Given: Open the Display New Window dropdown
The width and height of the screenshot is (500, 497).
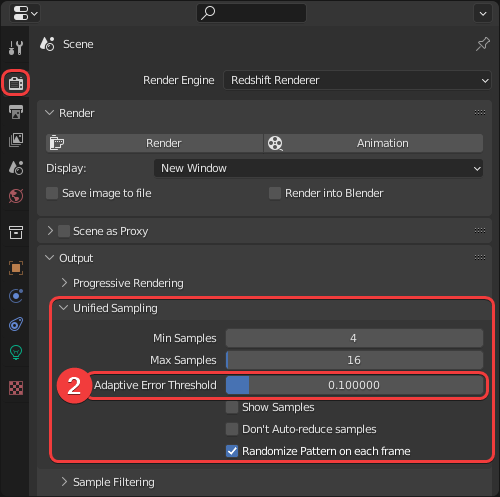Looking at the screenshot, I should click(318, 168).
